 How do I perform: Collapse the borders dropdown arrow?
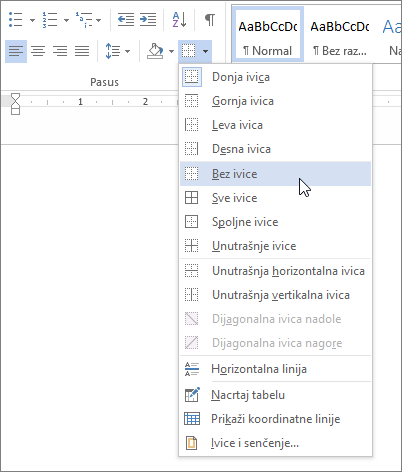pyautogui.click(x=205, y=51)
